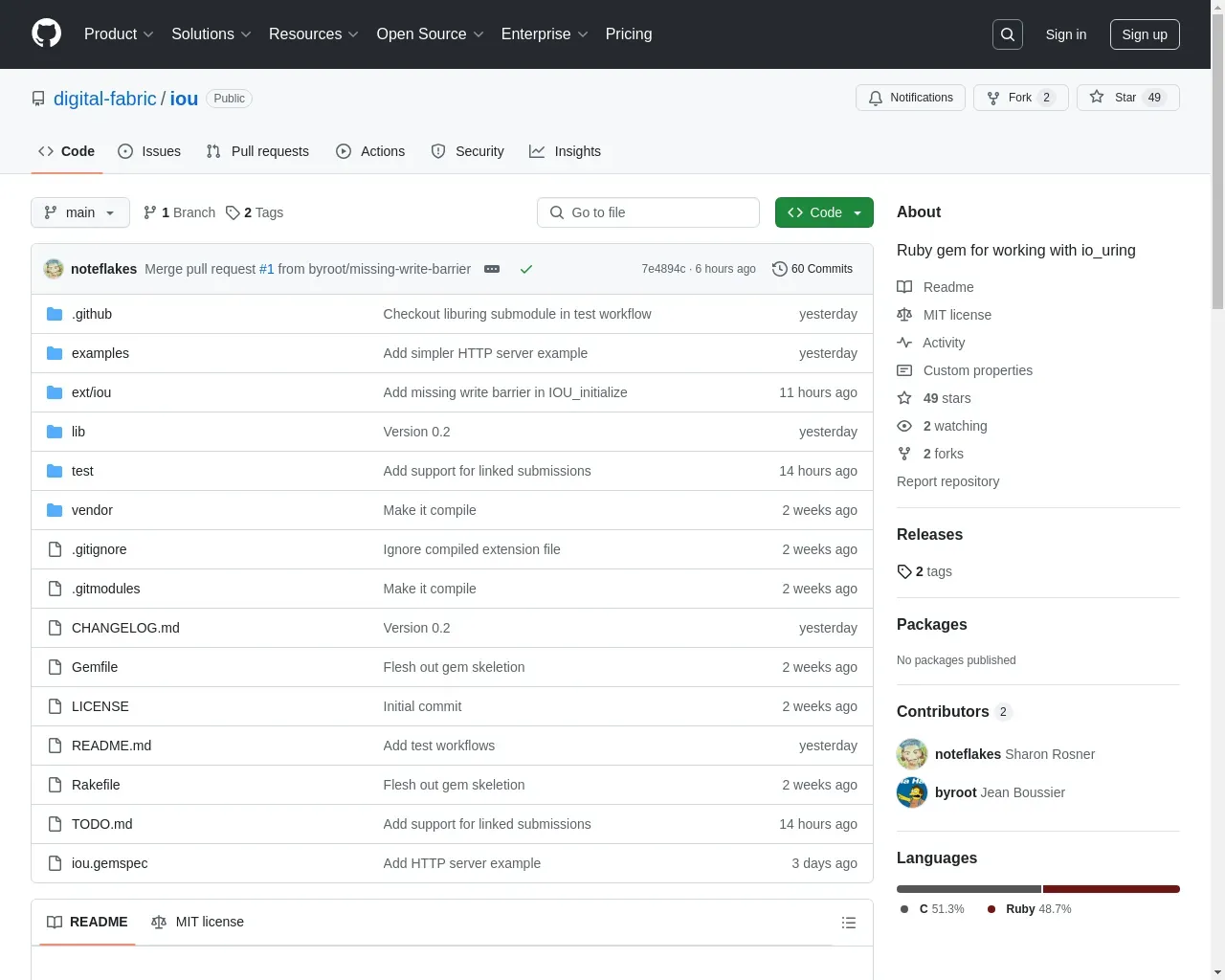Select the README tab below files
Image resolution: width=1225 pixels, height=980 pixels.
(87, 922)
